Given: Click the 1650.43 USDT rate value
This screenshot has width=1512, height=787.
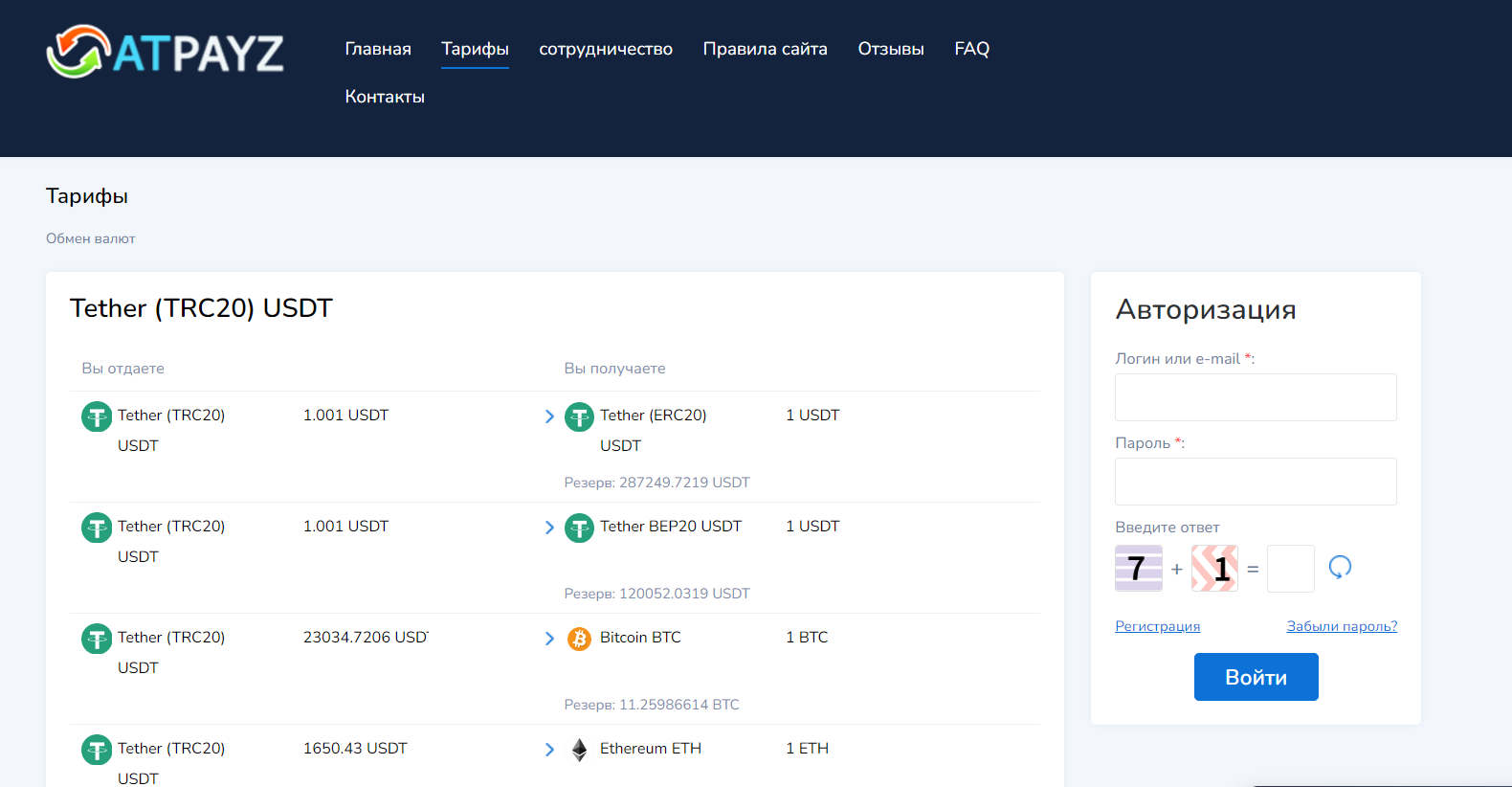Looking at the screenshot, I should 355,749.
